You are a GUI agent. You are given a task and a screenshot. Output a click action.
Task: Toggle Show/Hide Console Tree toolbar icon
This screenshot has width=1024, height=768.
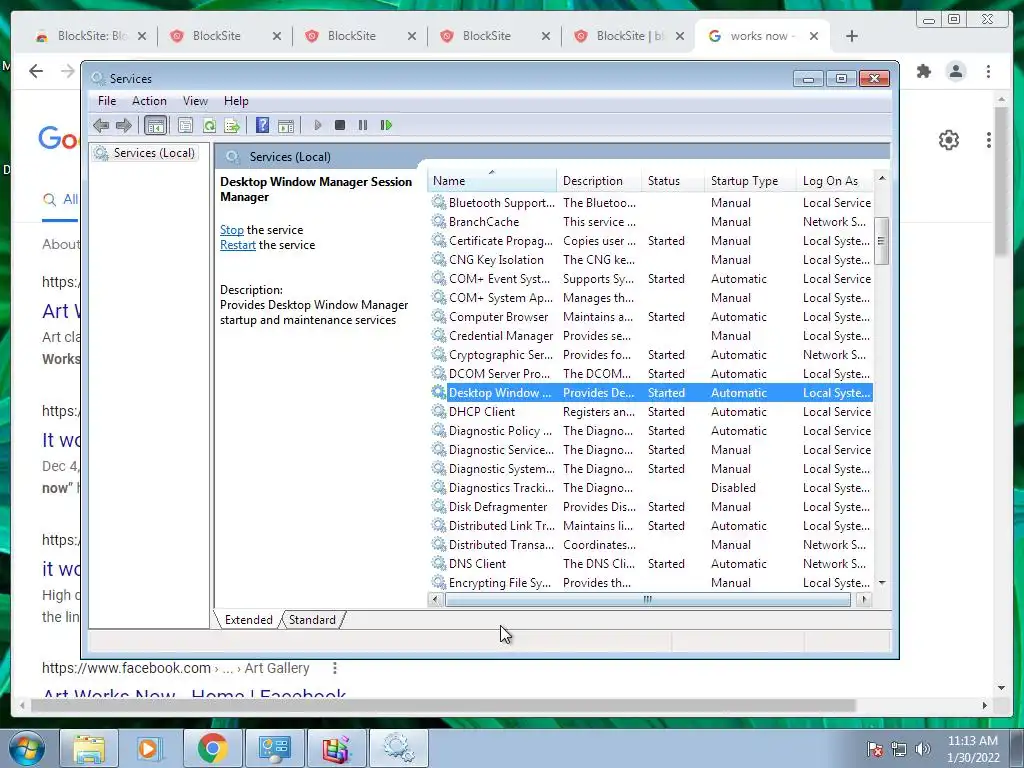pyautogui.click(x=155, y=125)
